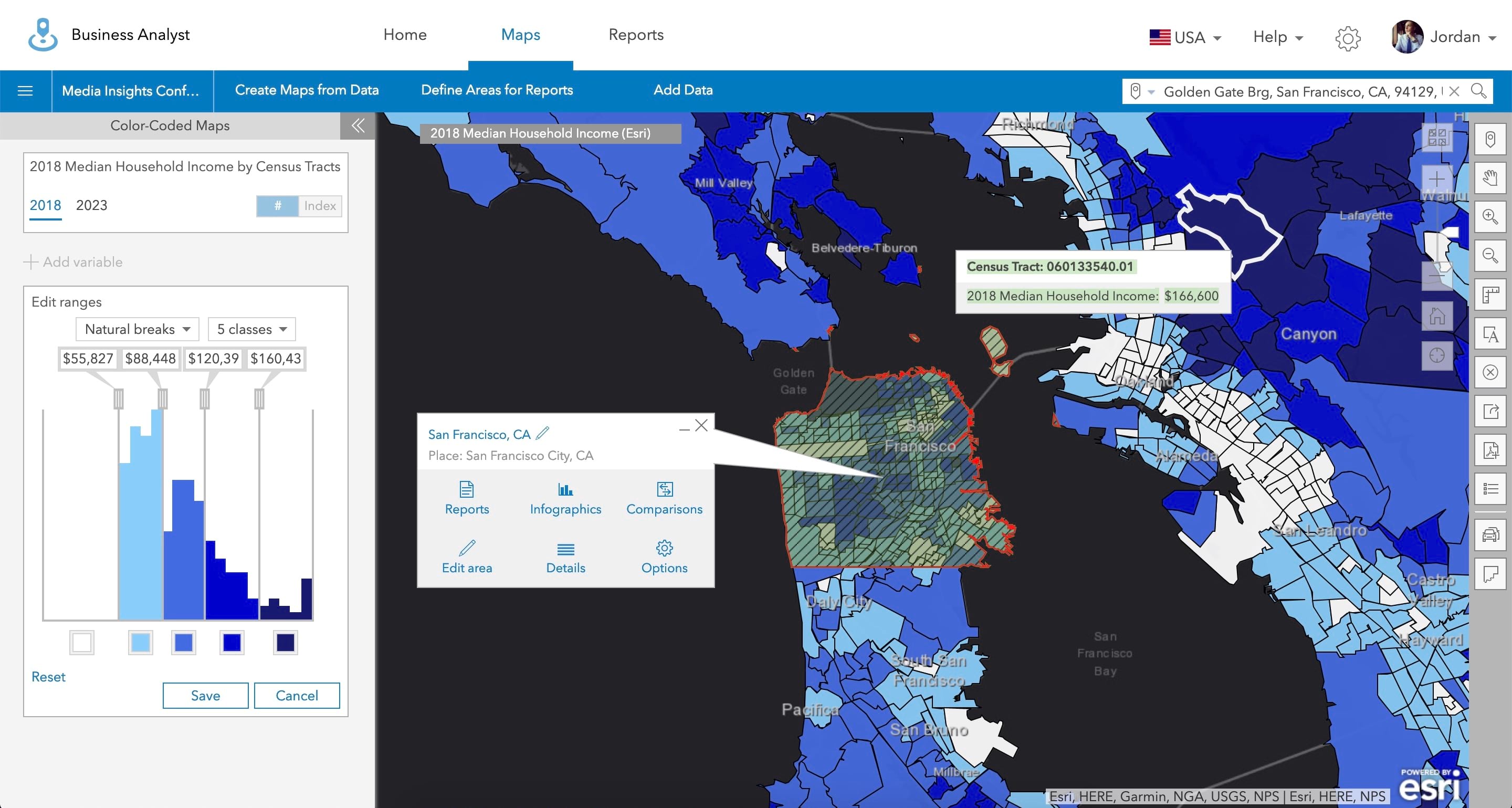Open the USA country selector
The height and width of the screenshot is (808, 1512).
point(1185,37)
